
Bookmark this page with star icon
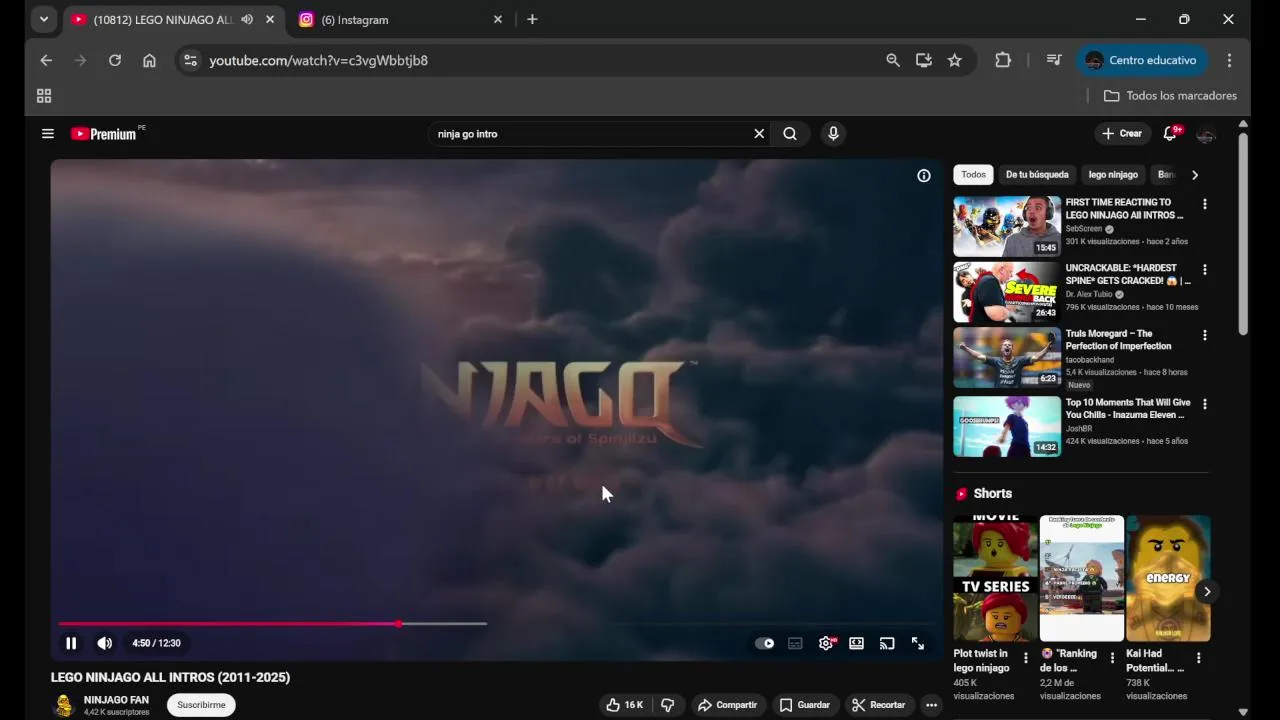pyautogui.click(x=955, y=60)
